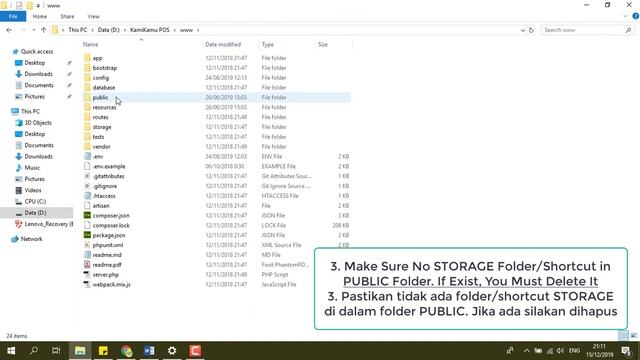Open Google Chrome from the taskbar
The height and width of the screenshot is (360, 640).
(x=127, y=351)
